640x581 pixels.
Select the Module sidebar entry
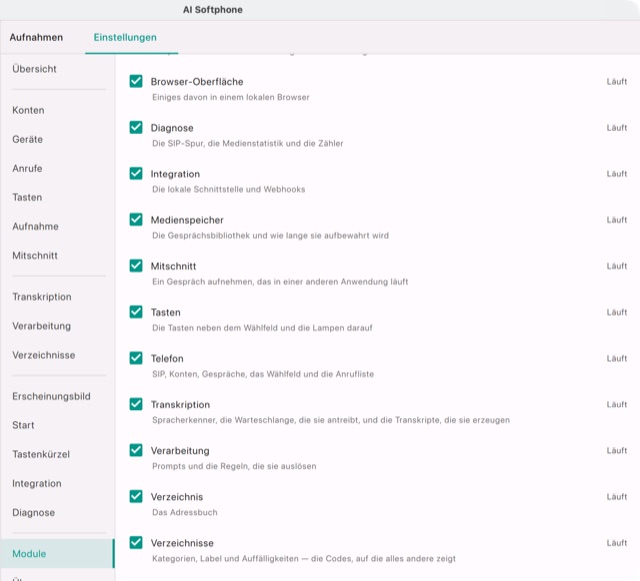57,554
